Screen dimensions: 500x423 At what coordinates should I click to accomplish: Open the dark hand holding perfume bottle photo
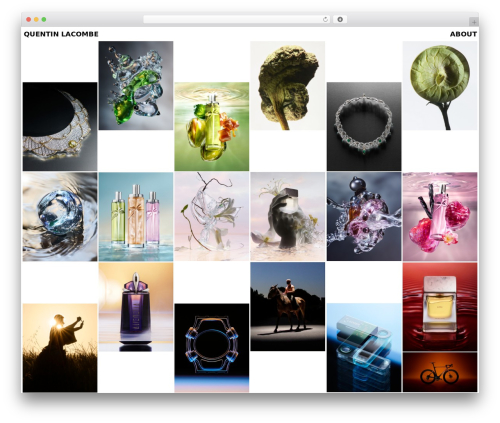click(288, 216)
